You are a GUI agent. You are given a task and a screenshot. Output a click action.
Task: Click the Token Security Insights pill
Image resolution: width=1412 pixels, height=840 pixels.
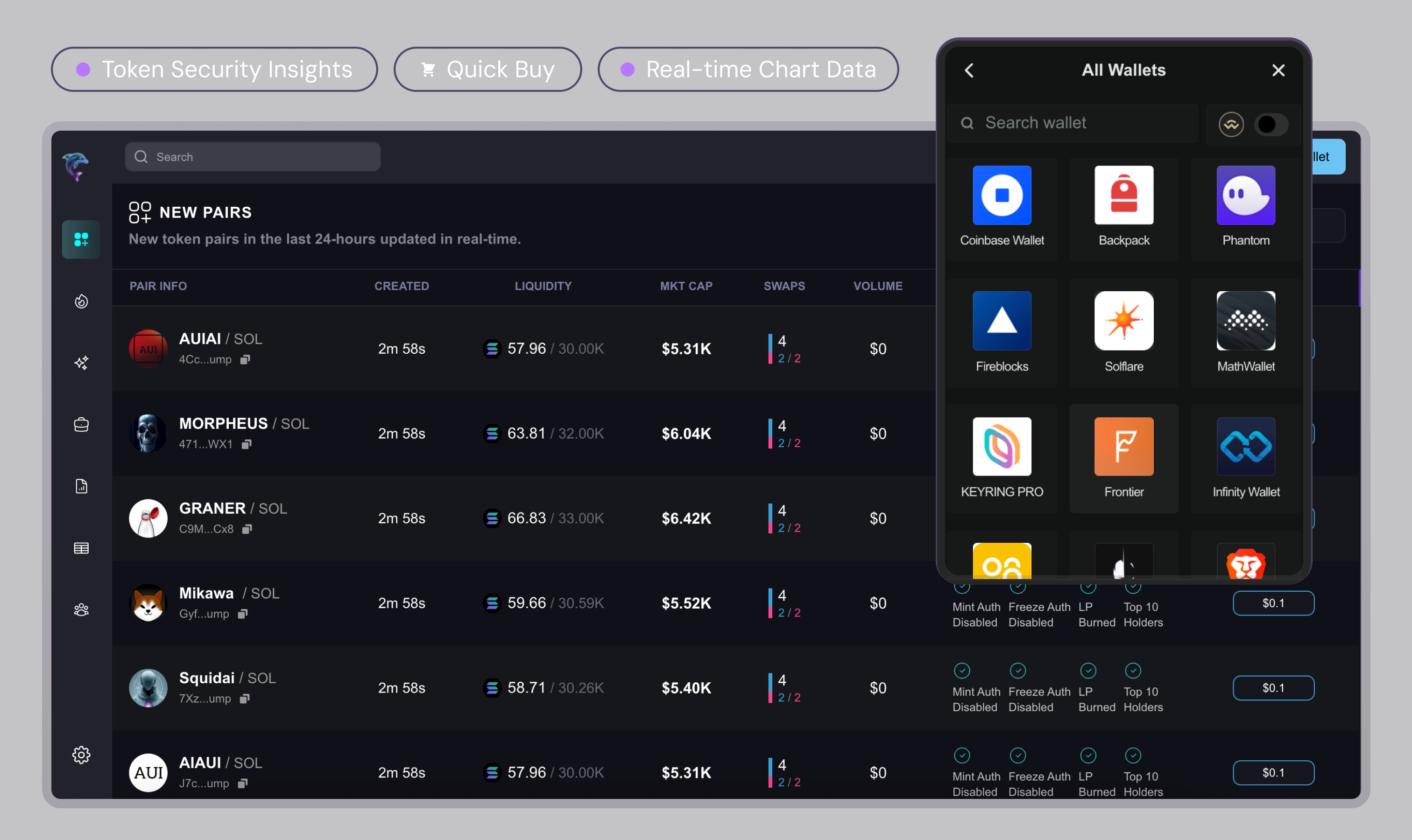[x=214, y=69]
